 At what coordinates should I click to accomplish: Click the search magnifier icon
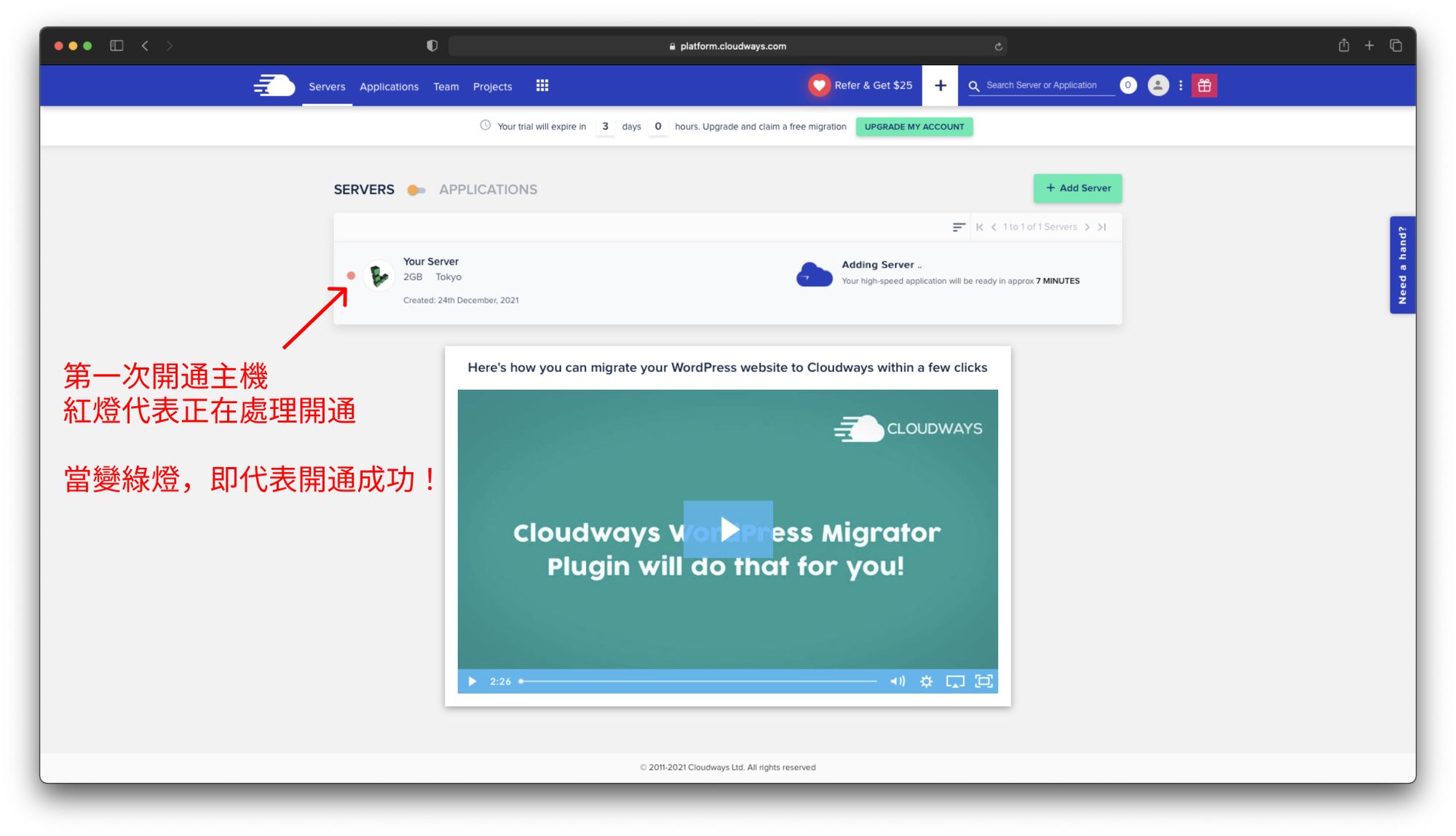974,86
